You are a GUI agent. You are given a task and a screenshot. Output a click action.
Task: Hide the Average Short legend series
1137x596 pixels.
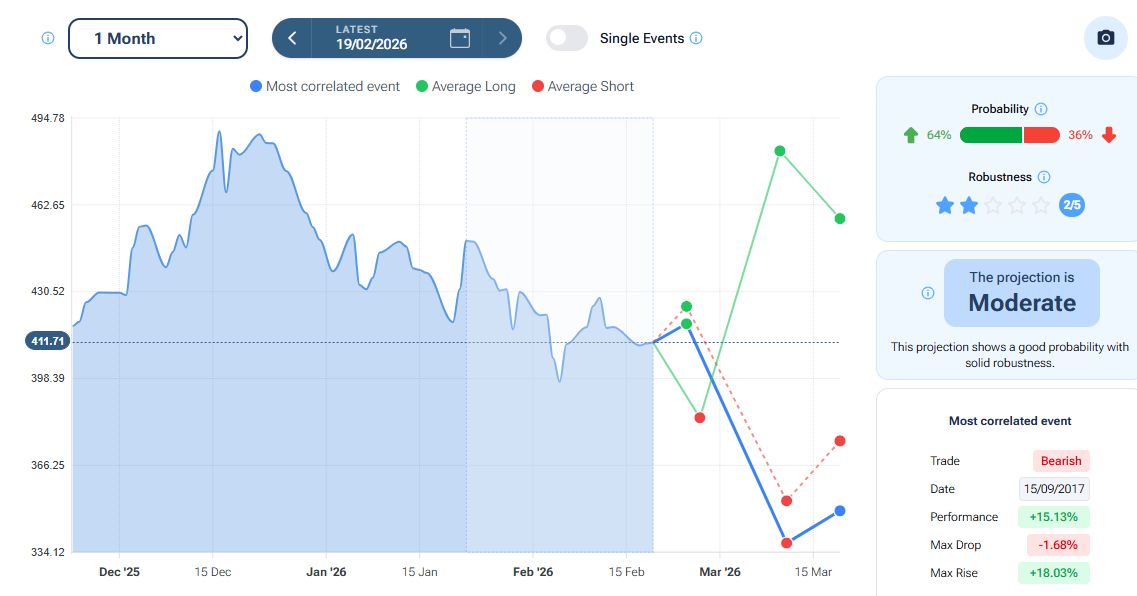[582, 87]
